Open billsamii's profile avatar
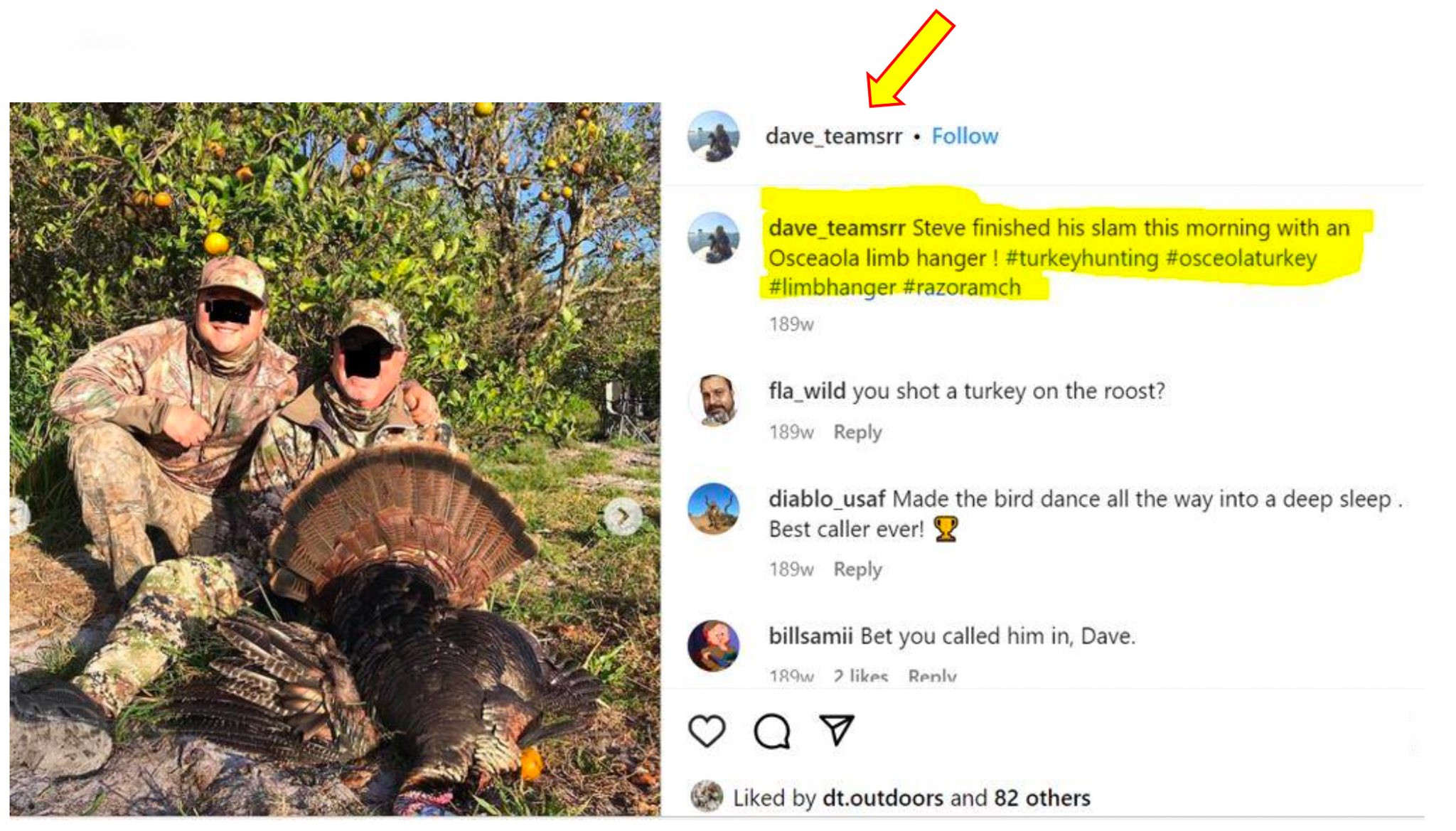 click(x=713, y=645)
